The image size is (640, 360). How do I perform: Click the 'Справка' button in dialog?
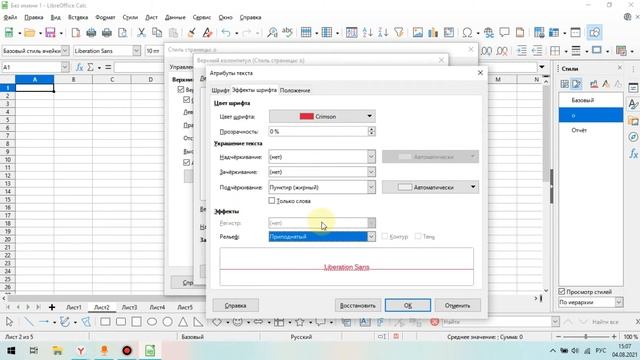click(x=236, y=305)
